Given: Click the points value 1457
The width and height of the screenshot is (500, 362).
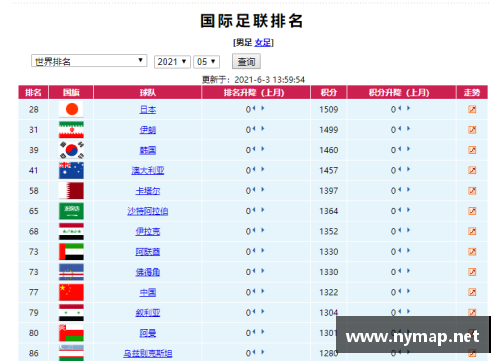Looking at the screenshot, I should tap(329, 171).
